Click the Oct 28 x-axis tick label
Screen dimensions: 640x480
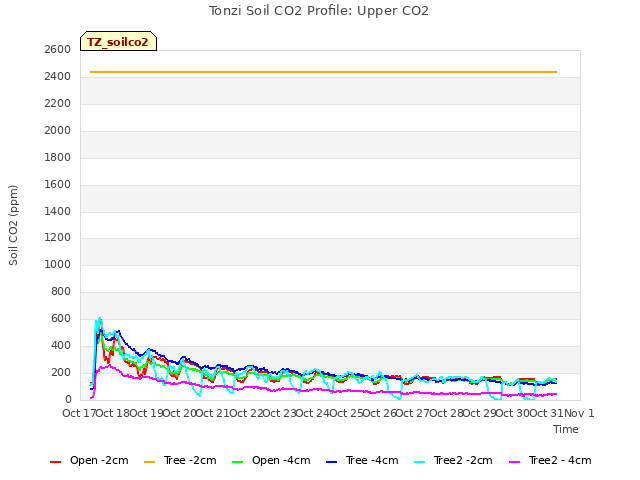[446, 413]
